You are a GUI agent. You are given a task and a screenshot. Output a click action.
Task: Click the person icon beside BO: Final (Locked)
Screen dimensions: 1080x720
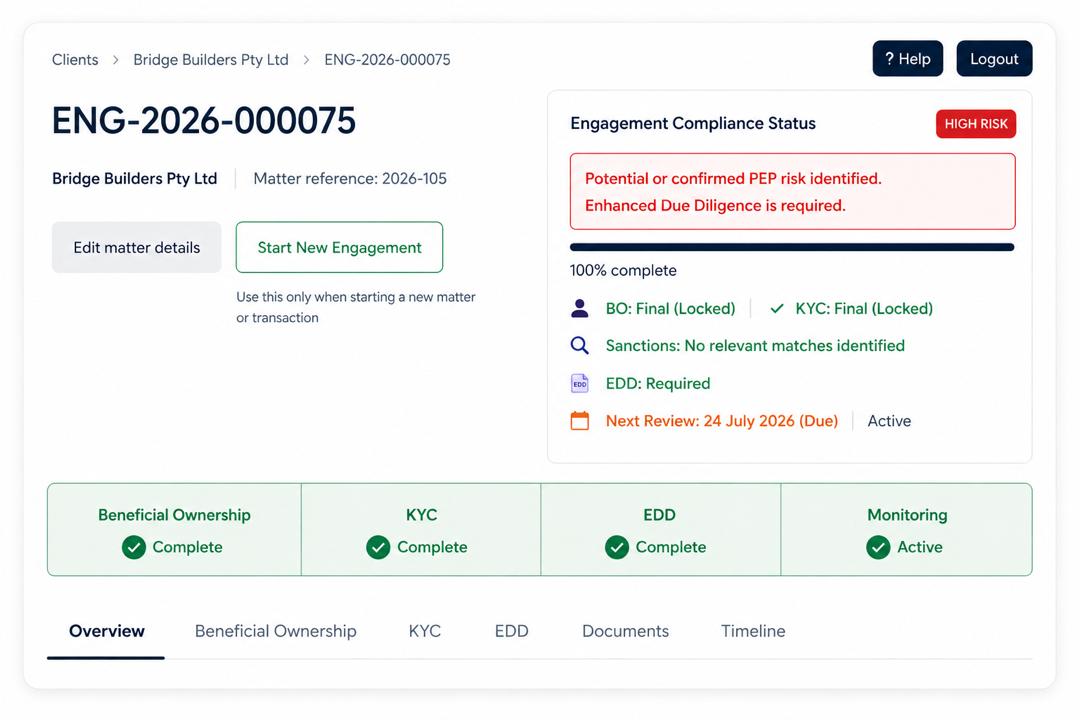580,308
